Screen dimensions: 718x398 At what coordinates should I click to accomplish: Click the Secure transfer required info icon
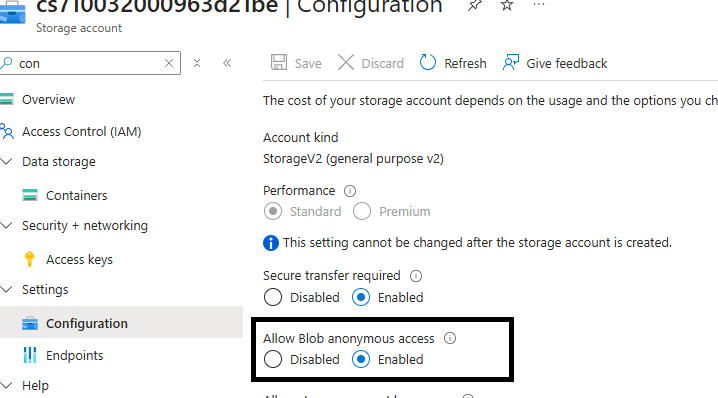coord(416,276)
